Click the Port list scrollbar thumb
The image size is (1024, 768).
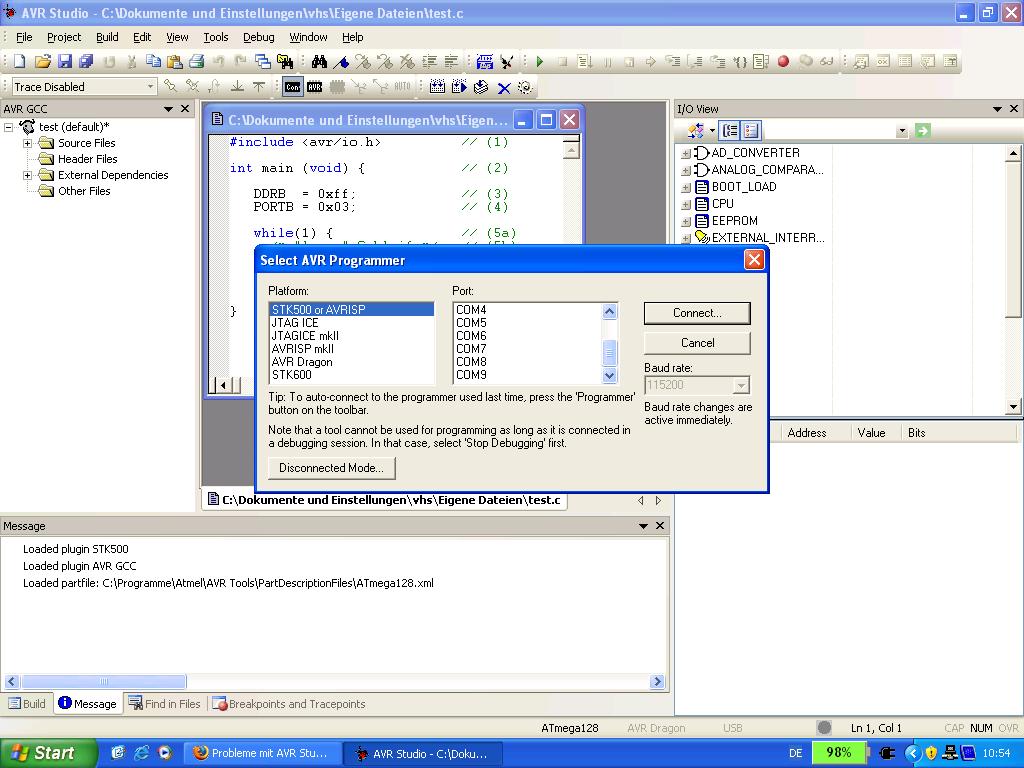609,353
